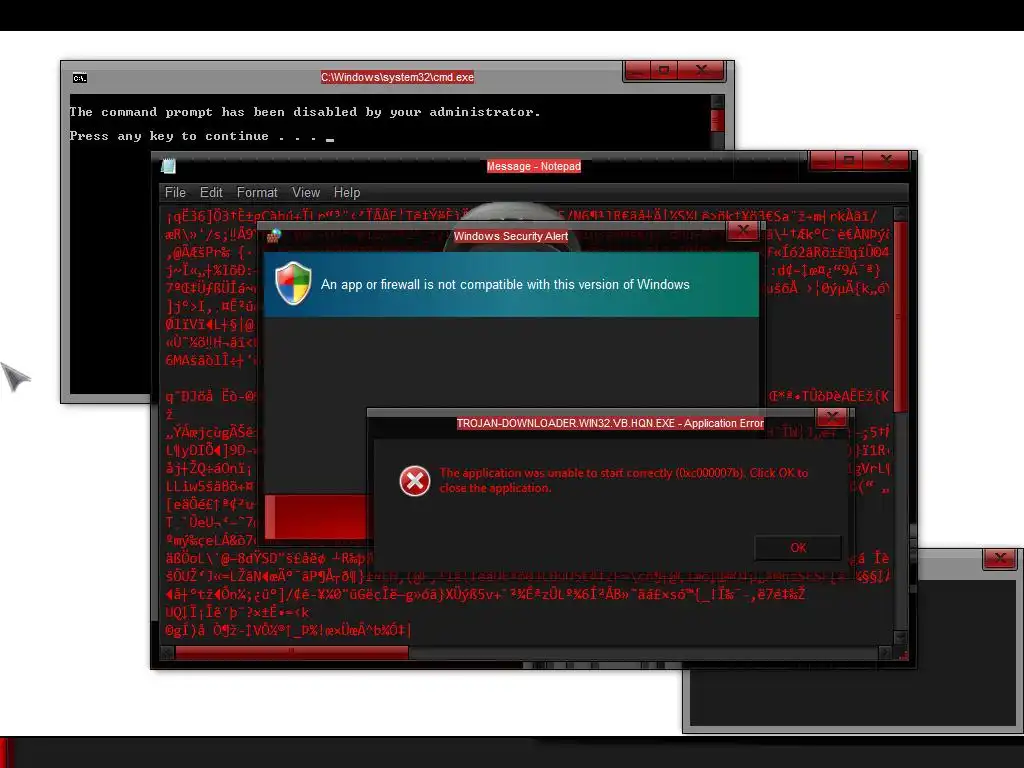Click cmd.exe scrollbar up arrow
This screenshot has width=1024, height=768.
point(717,101)
